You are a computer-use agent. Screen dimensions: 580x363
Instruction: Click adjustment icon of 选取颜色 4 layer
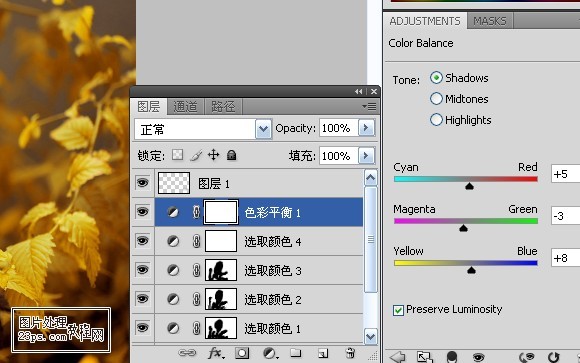pyautogui.click(x=173, y=241)
